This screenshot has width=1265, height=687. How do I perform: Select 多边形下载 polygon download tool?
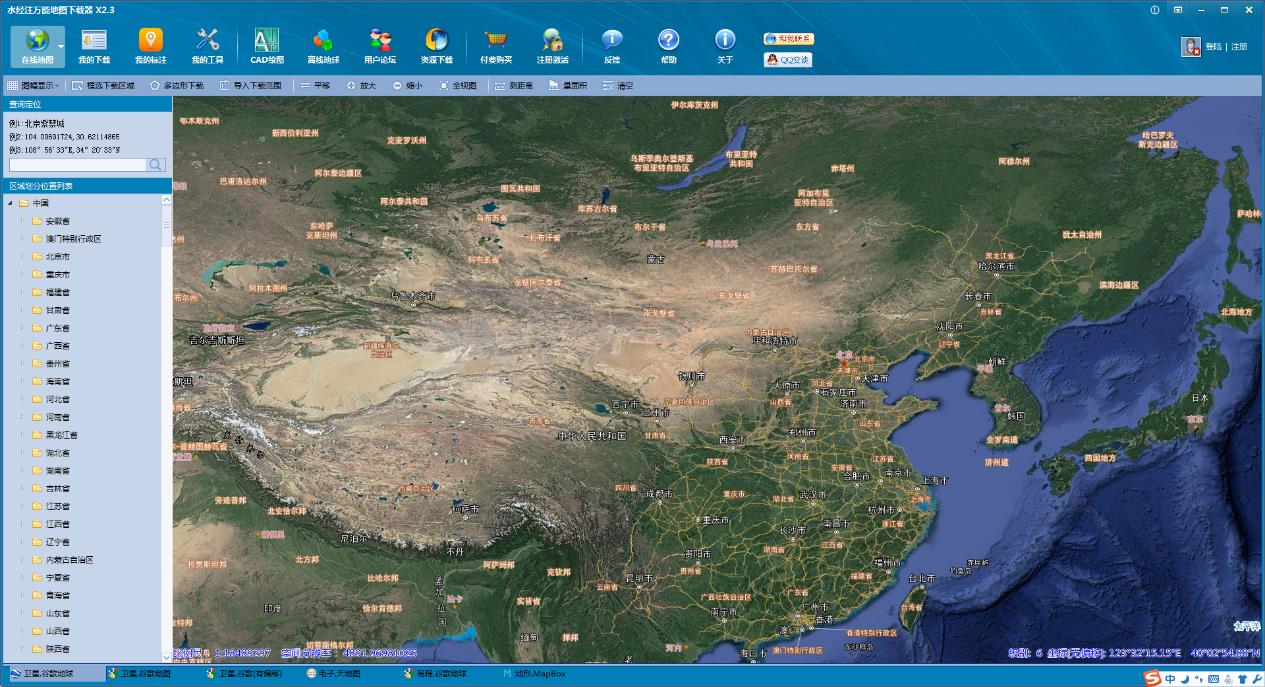[x=177, y=86]
